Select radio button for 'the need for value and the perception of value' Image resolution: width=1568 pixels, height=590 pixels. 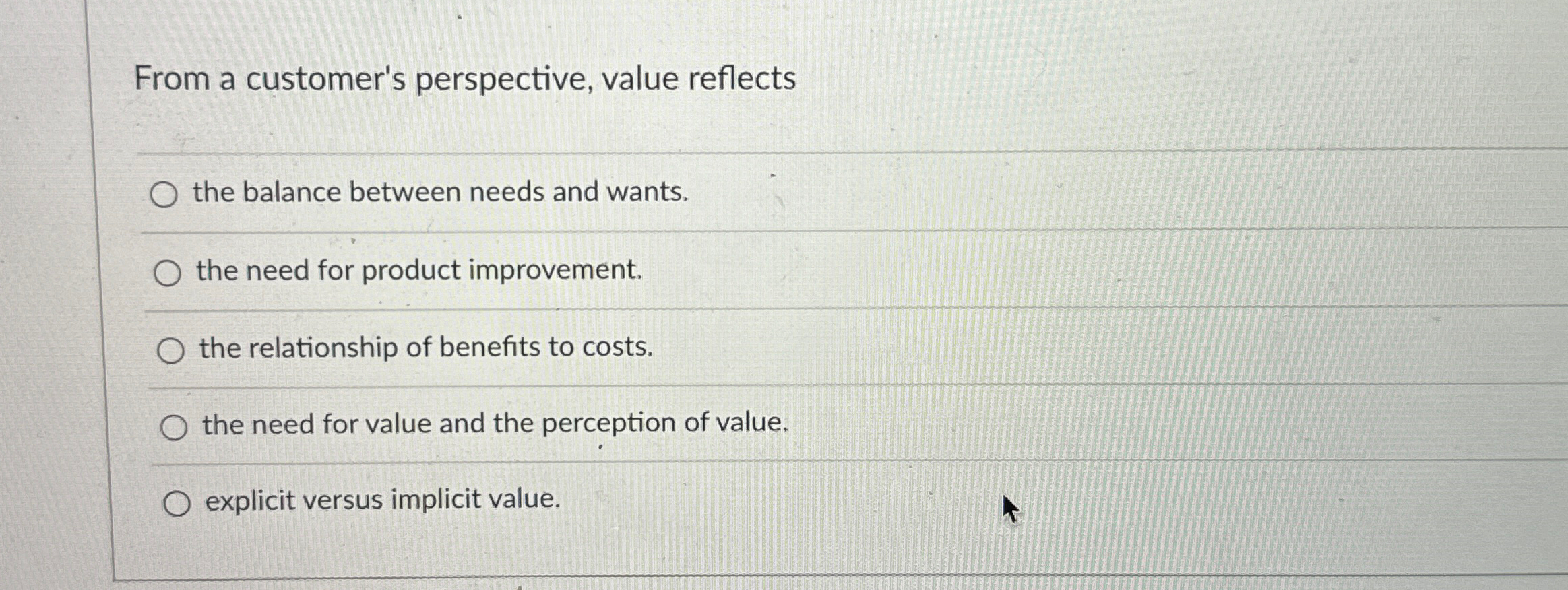(x=175, y=426)
